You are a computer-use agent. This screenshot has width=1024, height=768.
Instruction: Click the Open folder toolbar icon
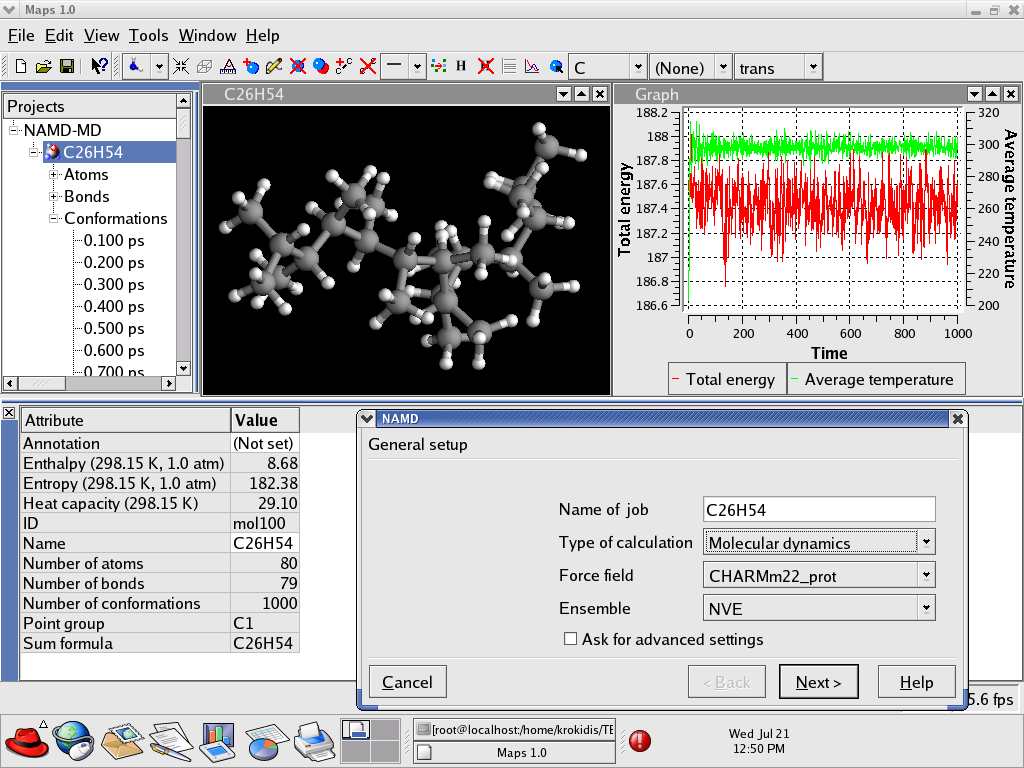43,67
